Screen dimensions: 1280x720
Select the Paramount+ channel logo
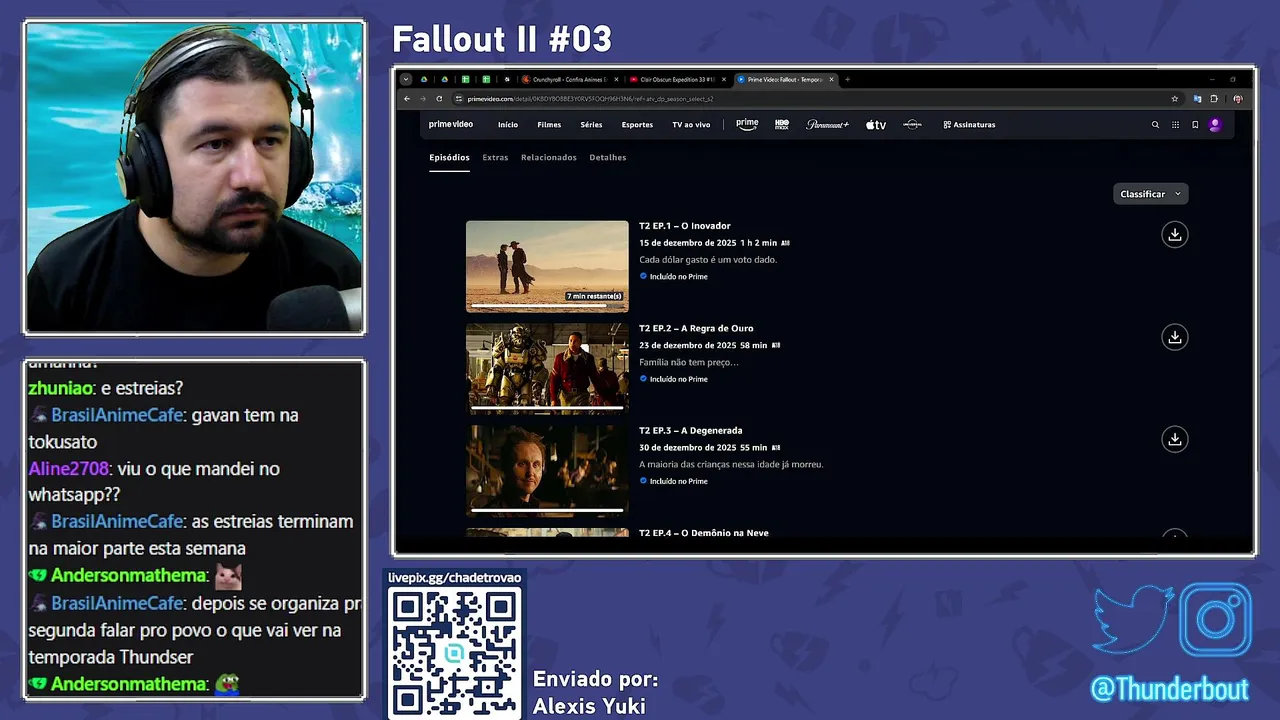(827, 125)
